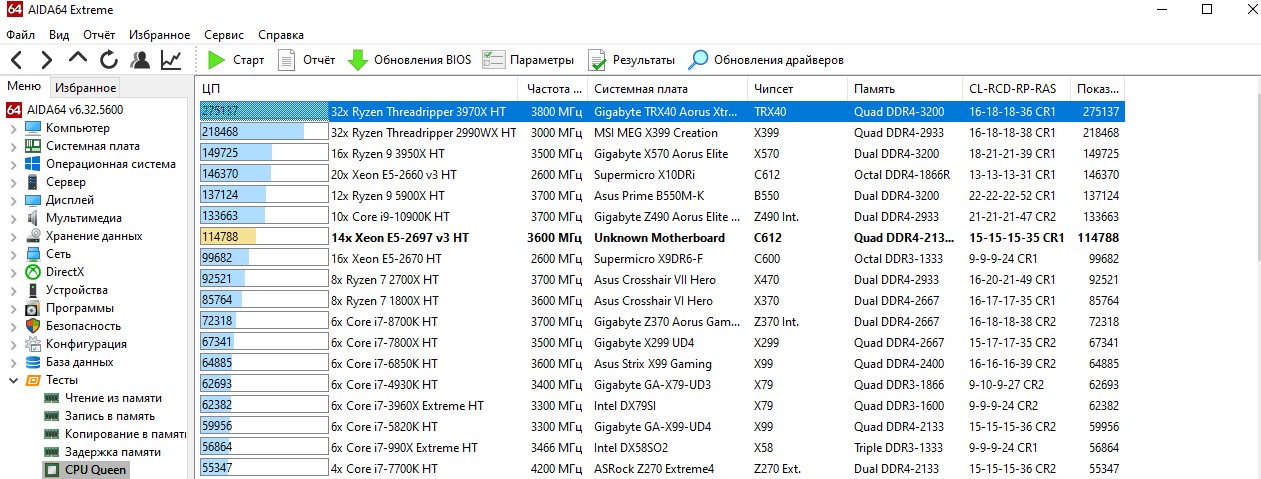Select Запись в память test
This screenshot has width=1261, height=479.
(x=112, y=416)
